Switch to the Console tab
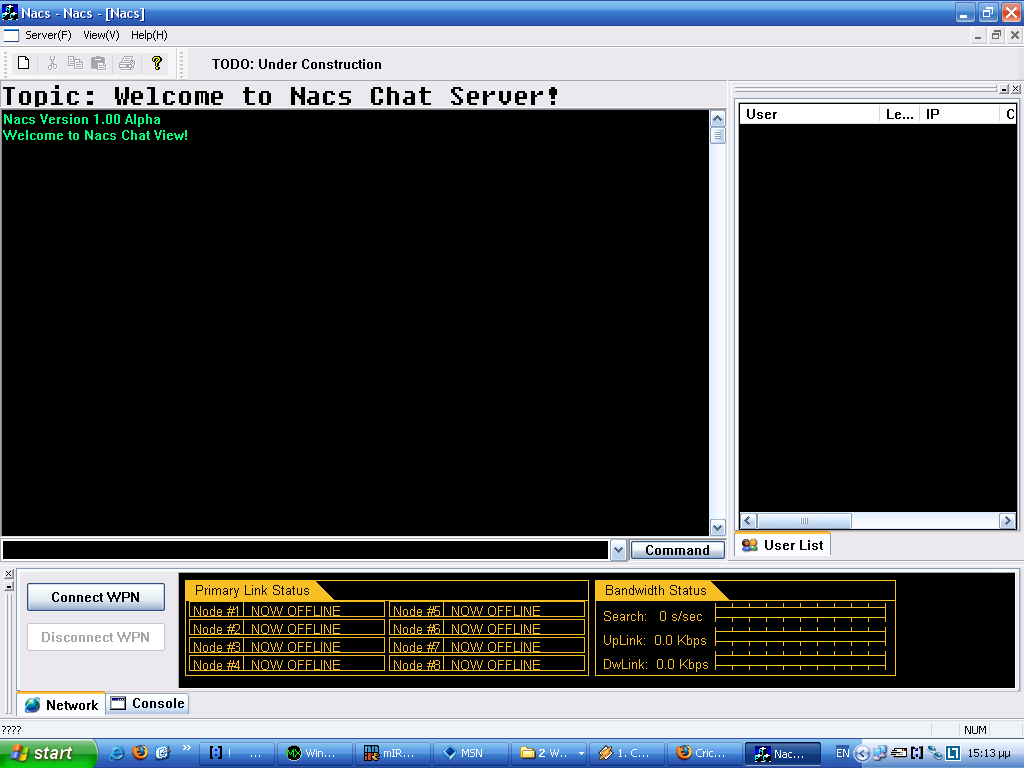This screenshot has width=1024, height=768. (148, 704)
